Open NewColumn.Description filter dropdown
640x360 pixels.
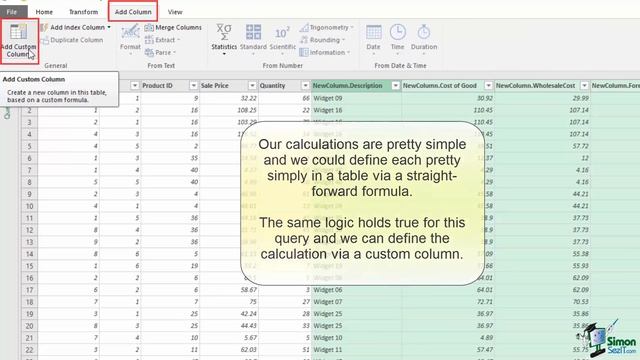coord(396,85)
